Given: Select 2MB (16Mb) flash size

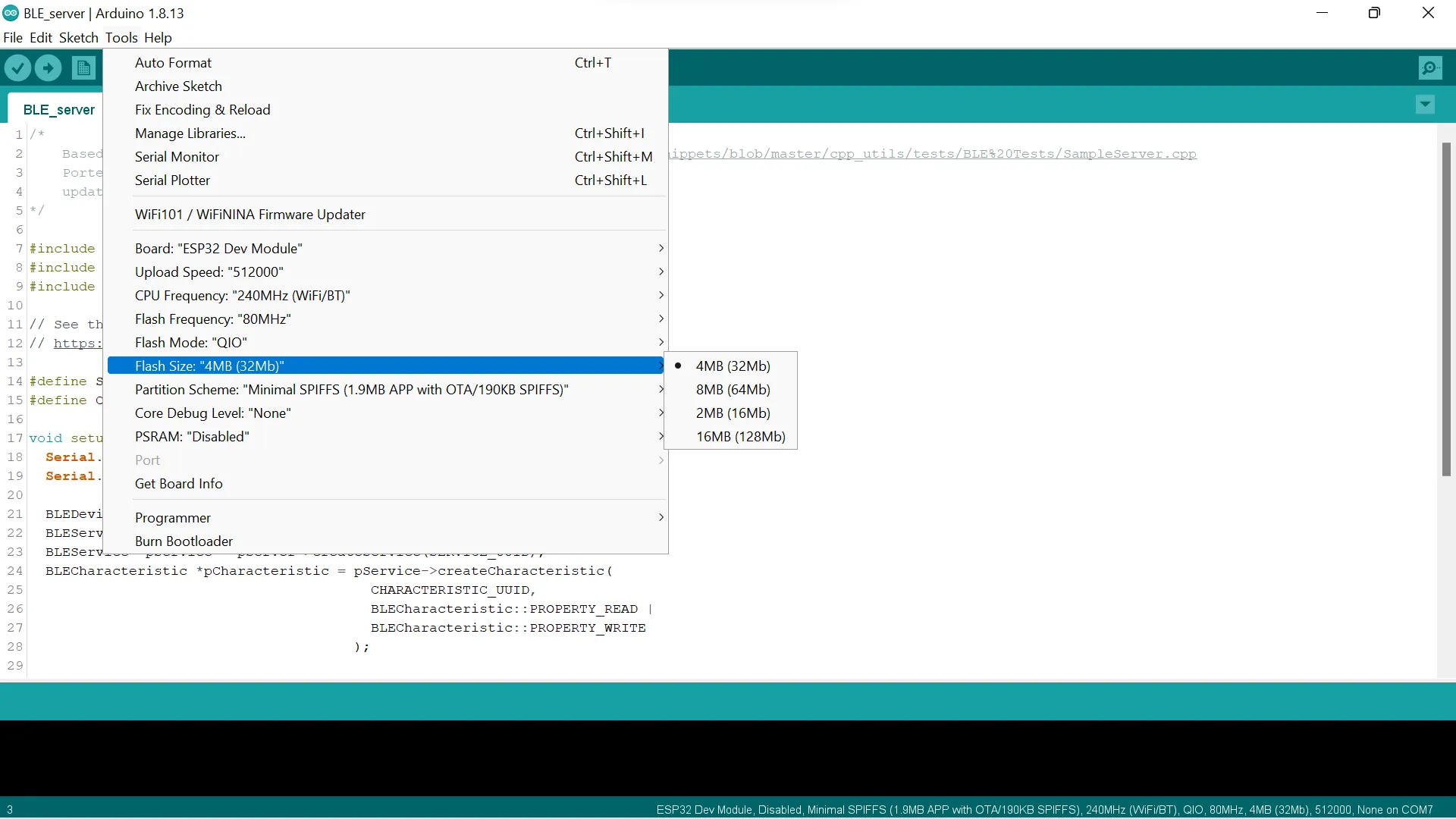Looking at the screenshot, I should click(733, 413).
